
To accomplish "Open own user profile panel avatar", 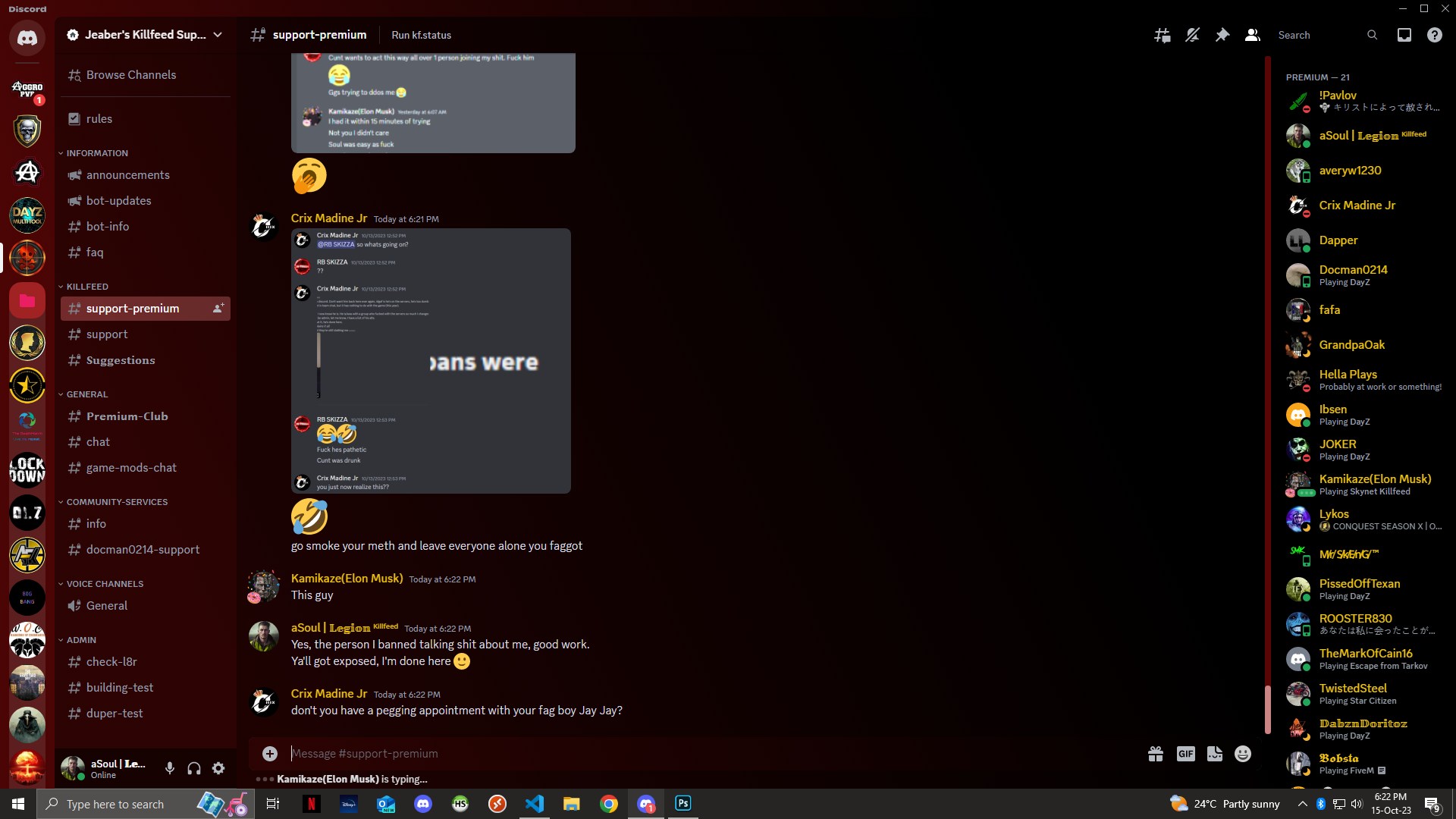I will tap(73, 768).
